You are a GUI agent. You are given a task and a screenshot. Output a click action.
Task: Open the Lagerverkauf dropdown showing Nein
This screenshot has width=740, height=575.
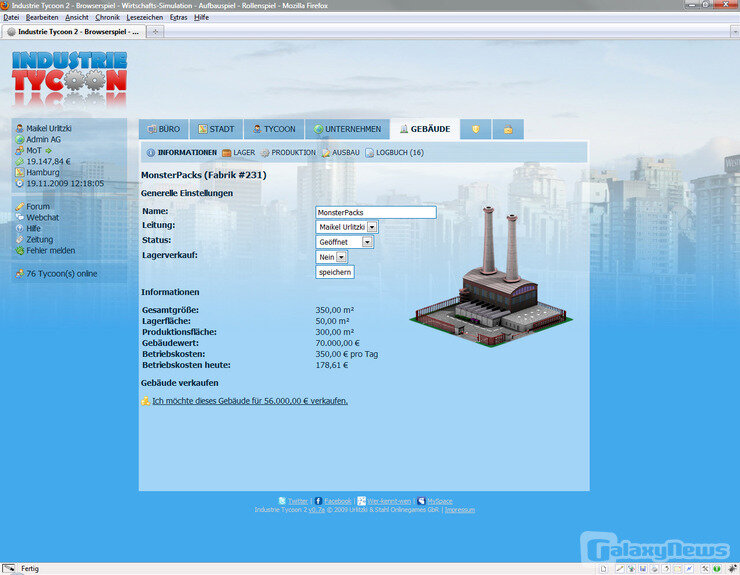click(331, 257)
